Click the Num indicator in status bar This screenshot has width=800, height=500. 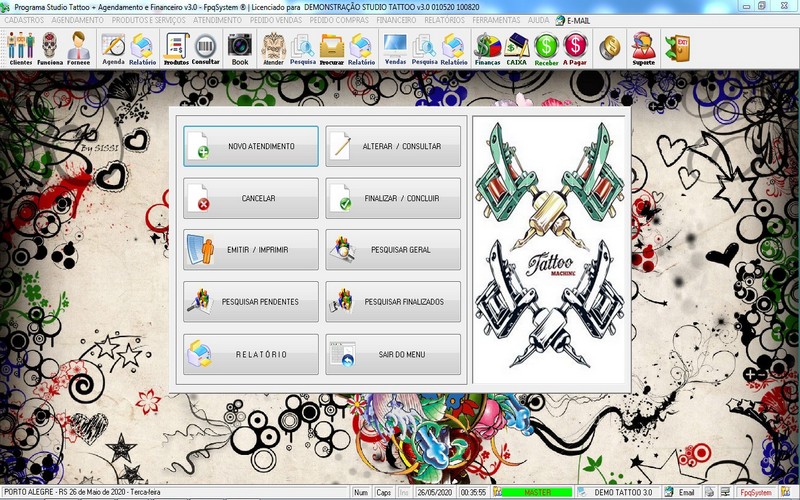click(x=361, y=492)
